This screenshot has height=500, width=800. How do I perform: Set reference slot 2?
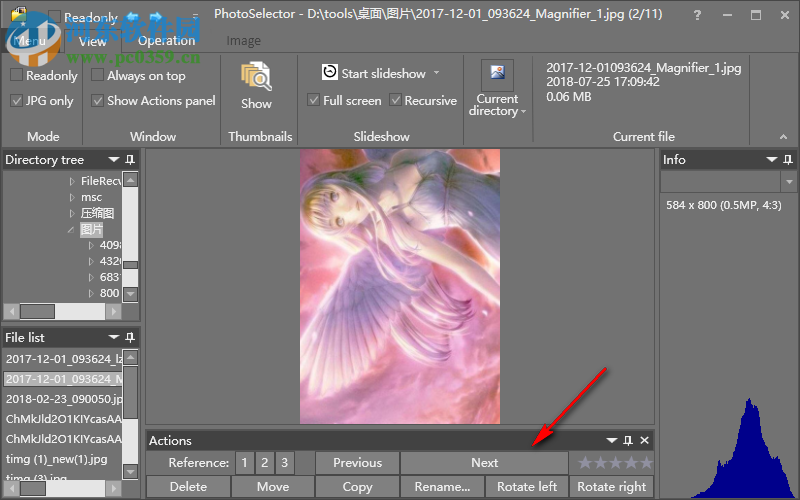[264, 463]
